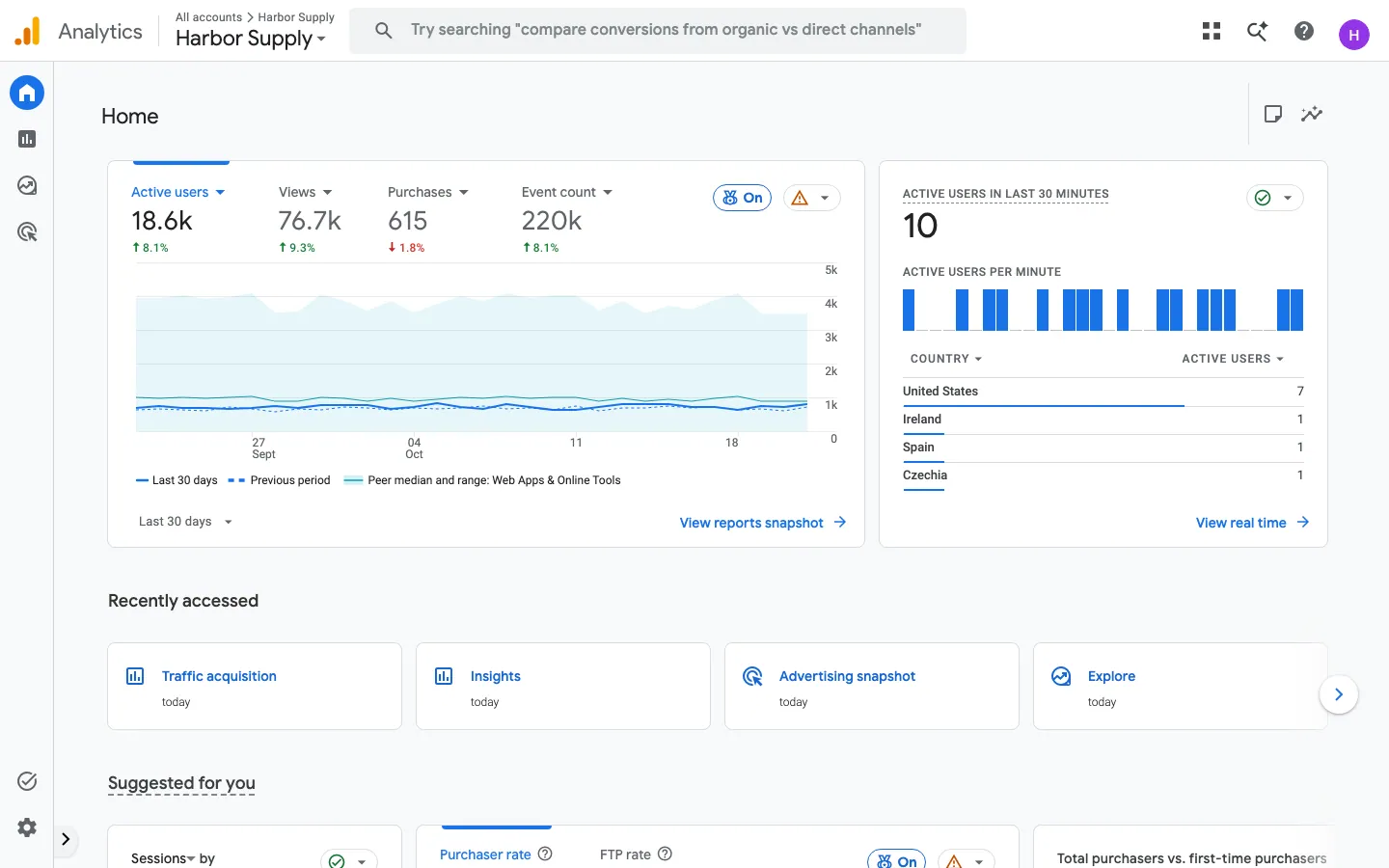This screenshot has width=1389, height=868.
Task: Click the Last 30 days legend entry
Action: point(177,480)
